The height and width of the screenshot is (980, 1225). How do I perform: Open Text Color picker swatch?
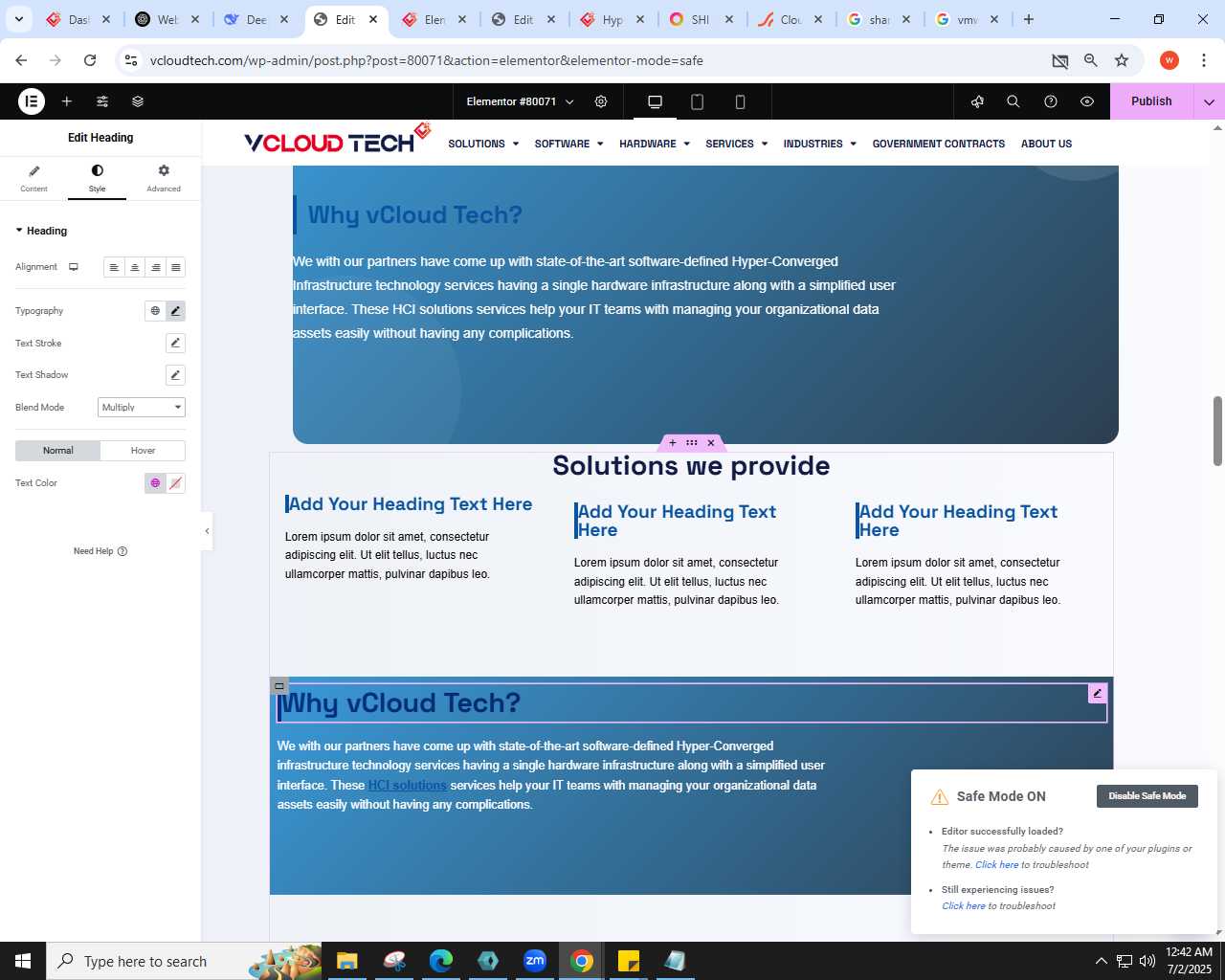click(175, 483)
